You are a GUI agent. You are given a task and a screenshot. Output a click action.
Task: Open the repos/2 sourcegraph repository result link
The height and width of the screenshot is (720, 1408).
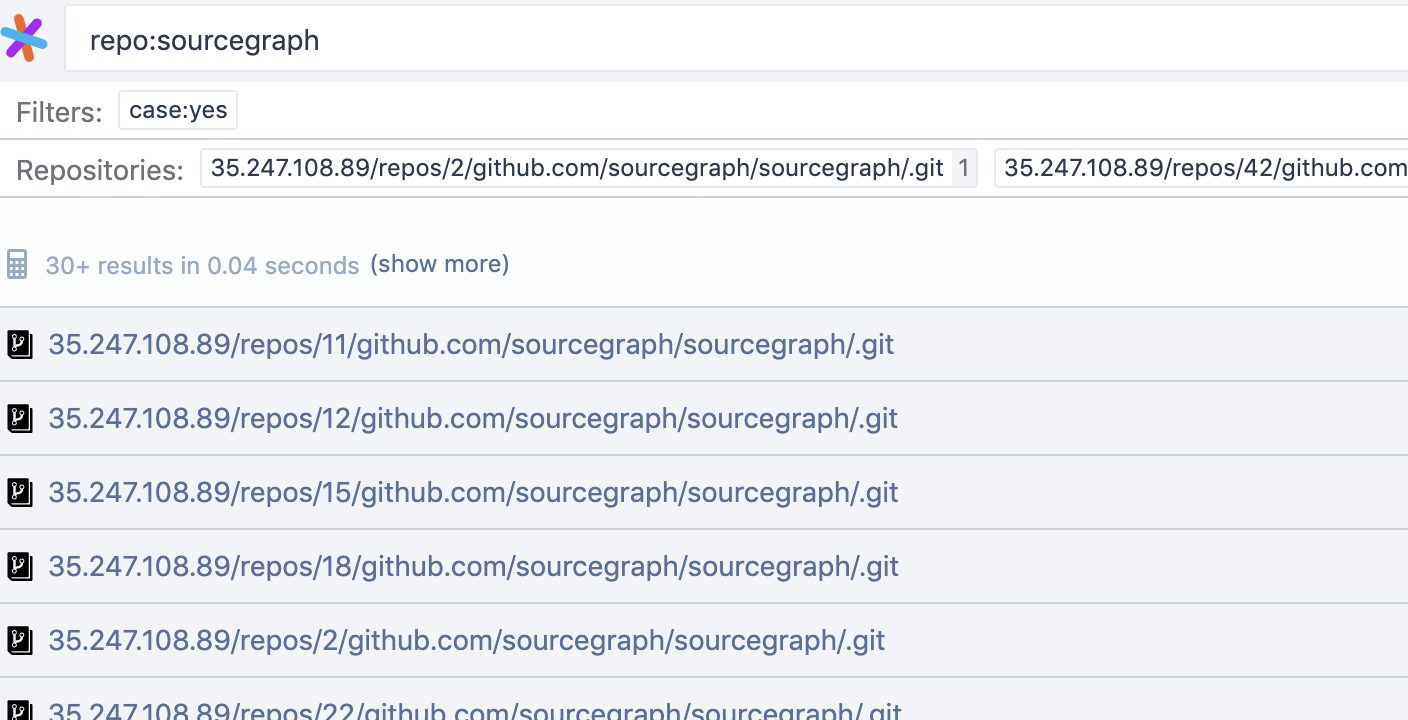coord(467,640)
